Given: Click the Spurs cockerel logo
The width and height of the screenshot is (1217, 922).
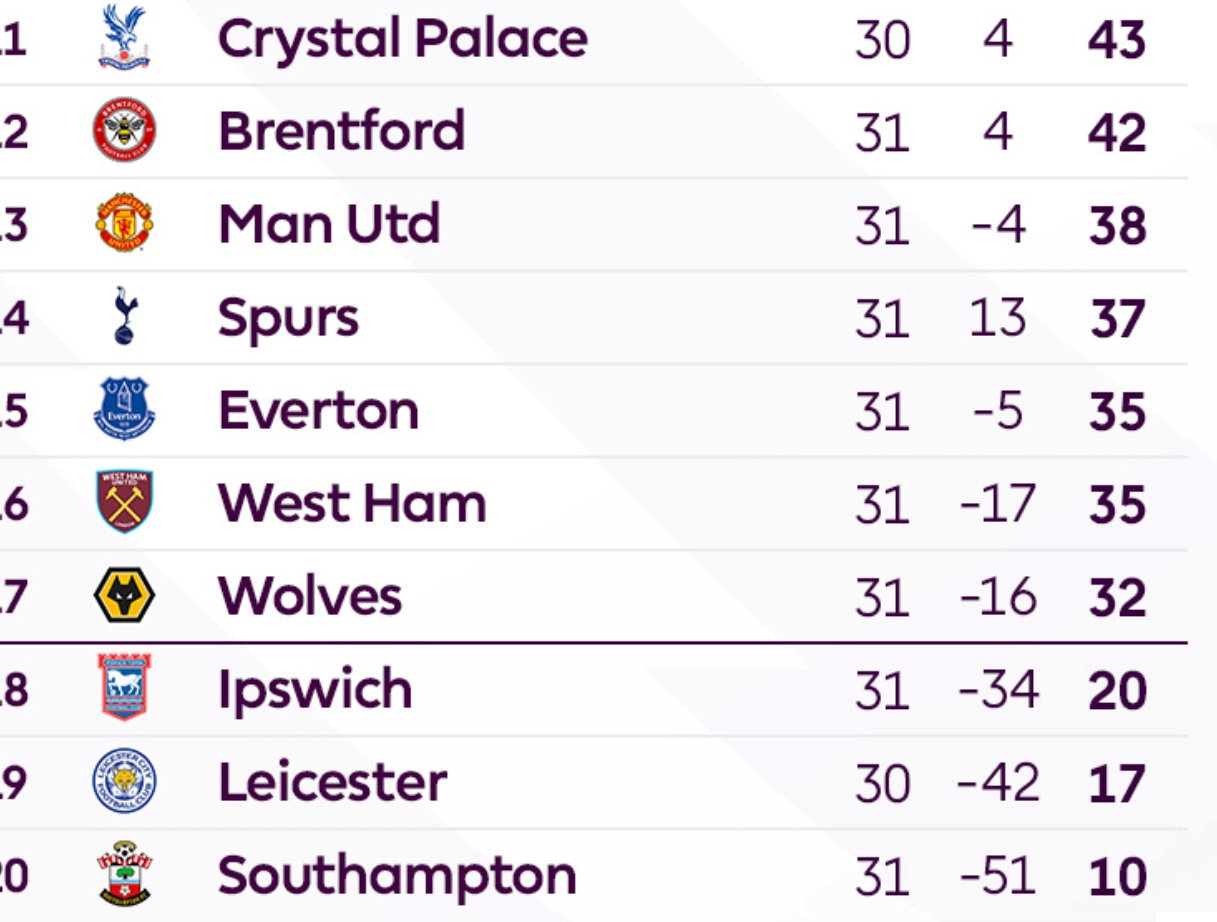Looking at the screenshot, I should pyautogui.click(x=124, y=316).
